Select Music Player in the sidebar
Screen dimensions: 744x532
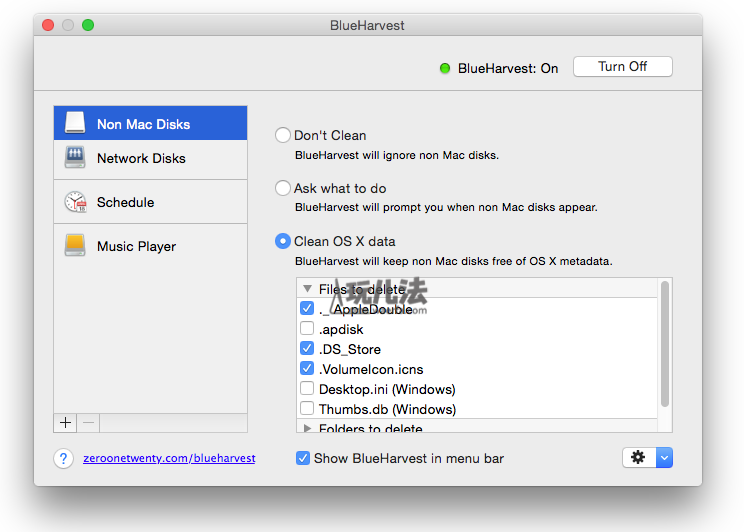(150, 246)
